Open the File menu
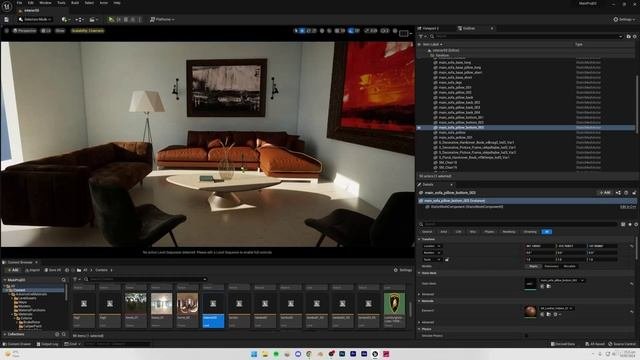 (19, 3)
